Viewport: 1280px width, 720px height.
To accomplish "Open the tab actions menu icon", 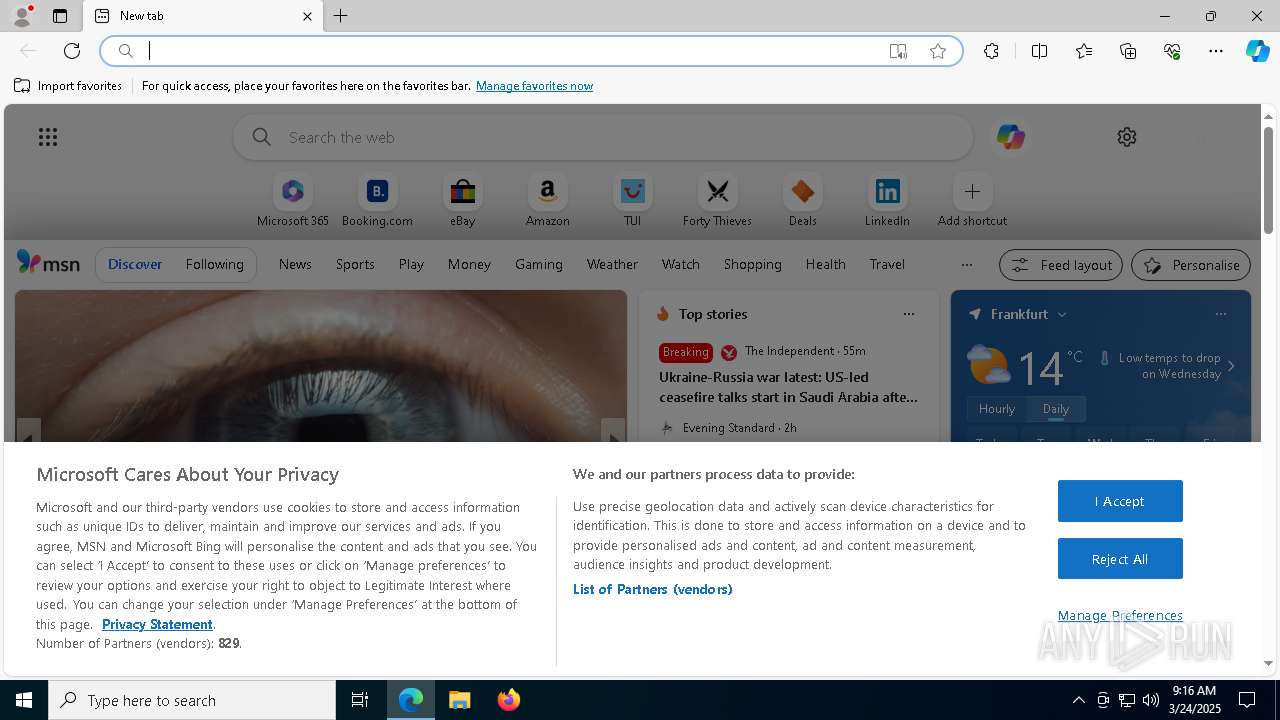I will (60, 16).
